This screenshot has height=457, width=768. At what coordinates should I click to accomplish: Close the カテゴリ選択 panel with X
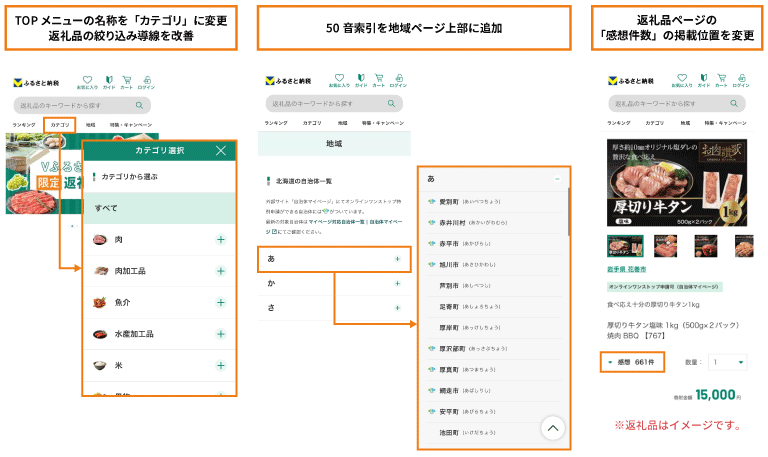(x=221, y=150)
